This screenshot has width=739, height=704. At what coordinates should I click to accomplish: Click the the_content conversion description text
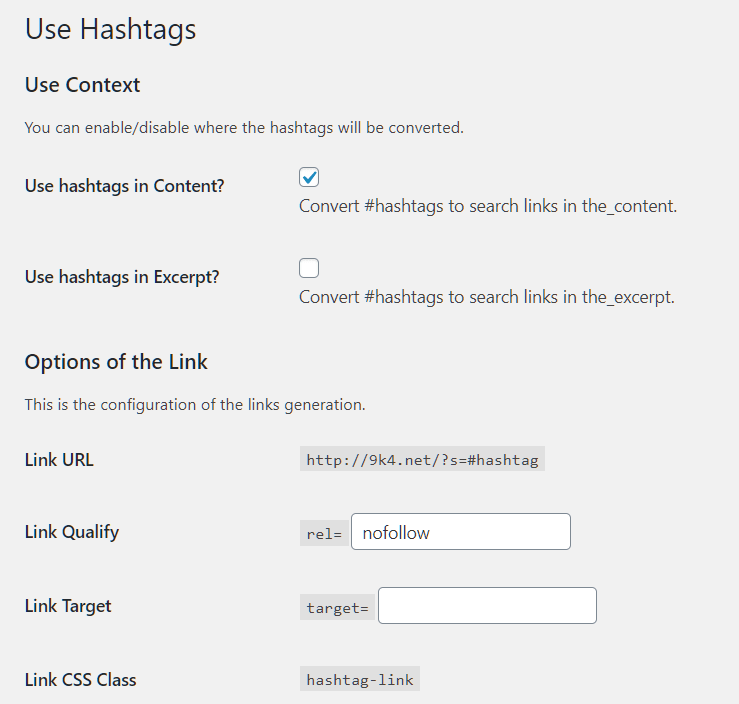click(488, 207)
